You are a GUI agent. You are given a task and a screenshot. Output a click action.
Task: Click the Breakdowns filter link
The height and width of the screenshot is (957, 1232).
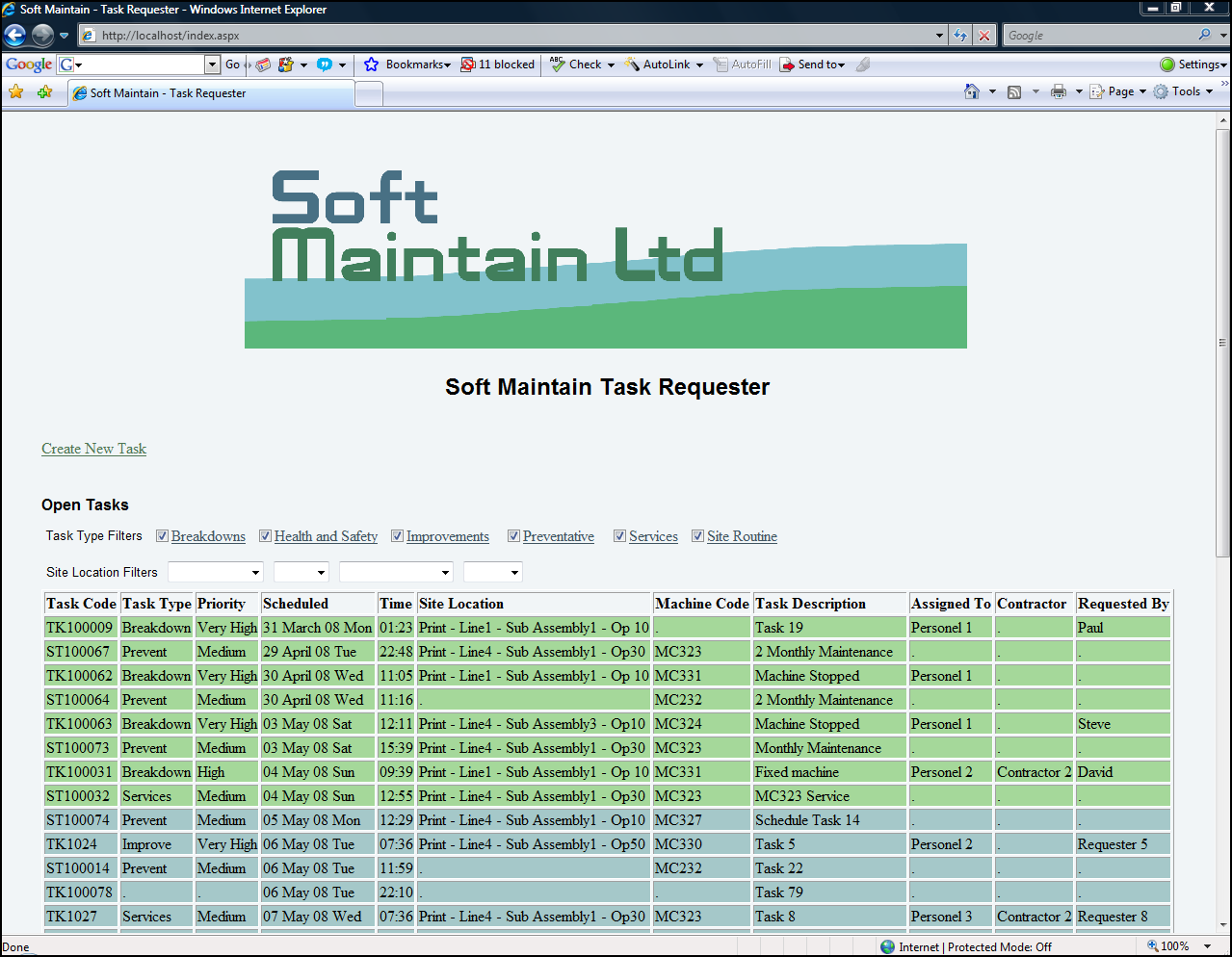click(208, 536)
